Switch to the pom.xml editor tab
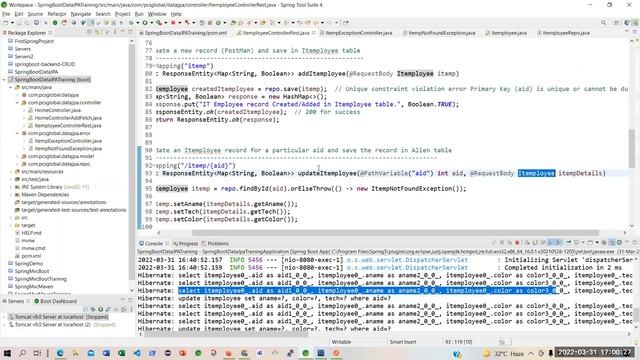The height and width of the screenshot is (360, 640). point(182,33)
